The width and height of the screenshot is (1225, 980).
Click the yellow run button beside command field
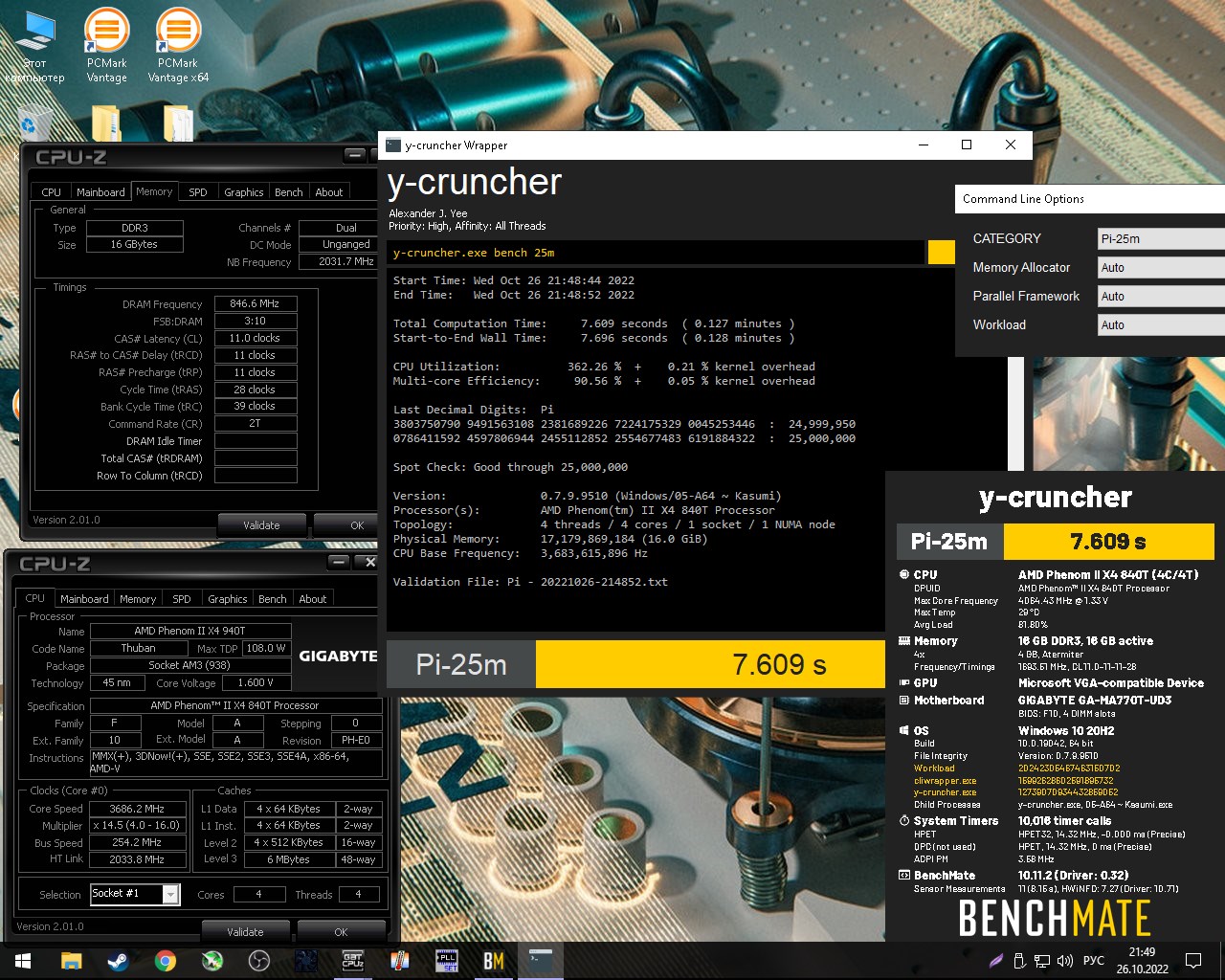942,253
